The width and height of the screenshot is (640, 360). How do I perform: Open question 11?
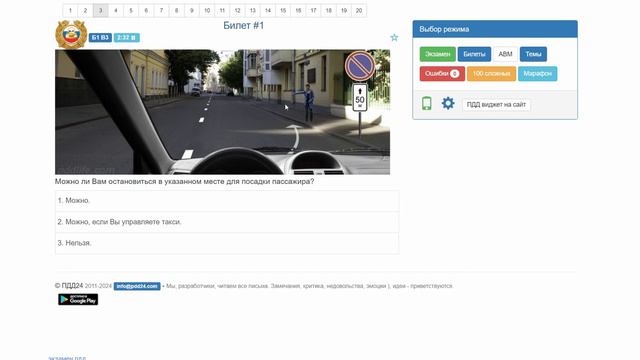222,11
